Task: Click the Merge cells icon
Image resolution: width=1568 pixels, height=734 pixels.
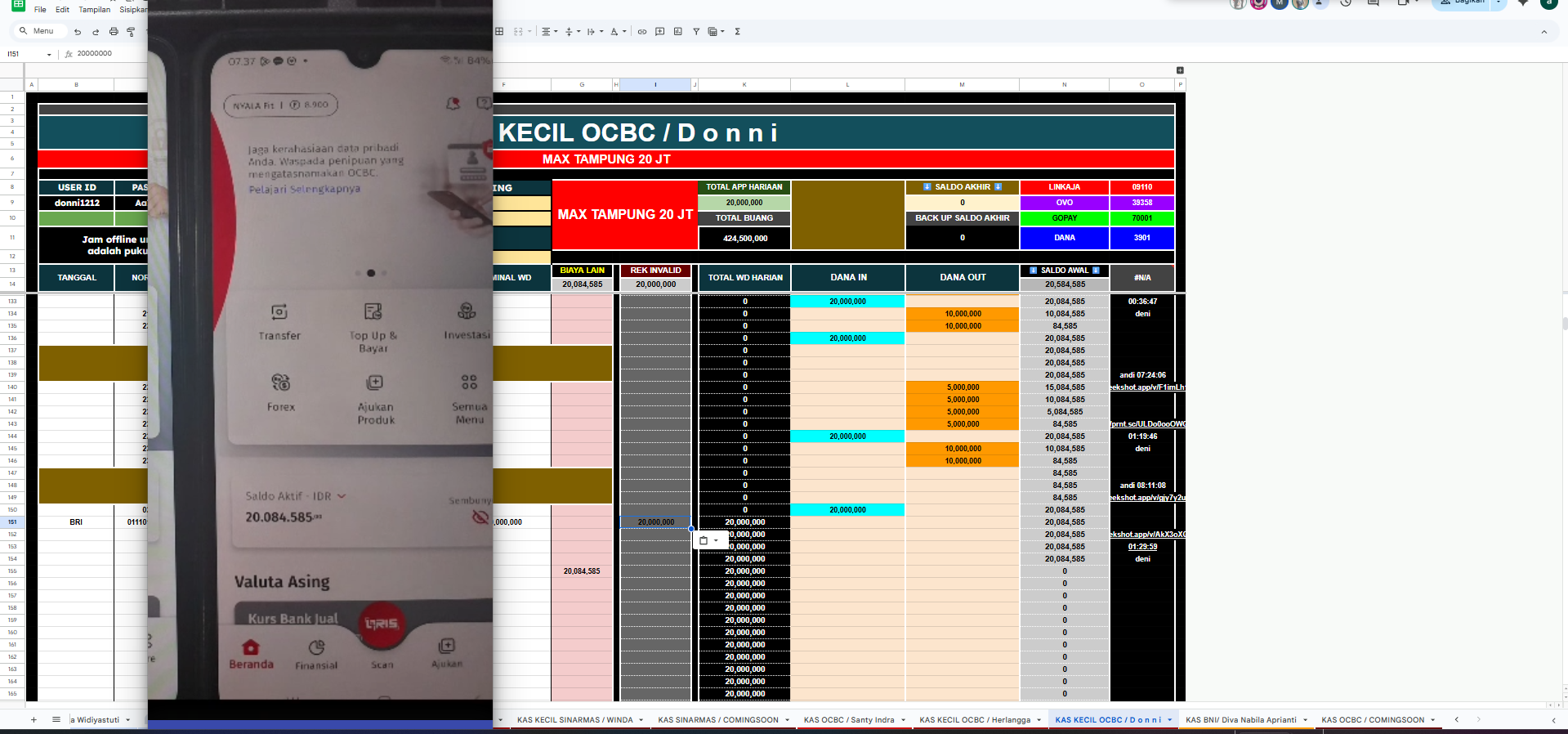Action: tap(518, 32)
